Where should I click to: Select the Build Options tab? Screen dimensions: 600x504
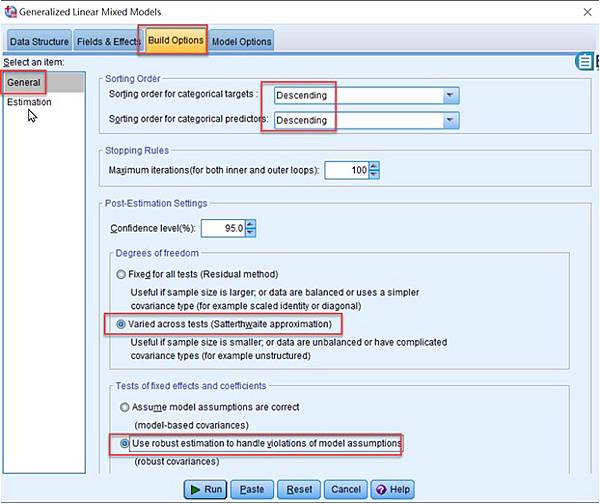tap(176, 40)
